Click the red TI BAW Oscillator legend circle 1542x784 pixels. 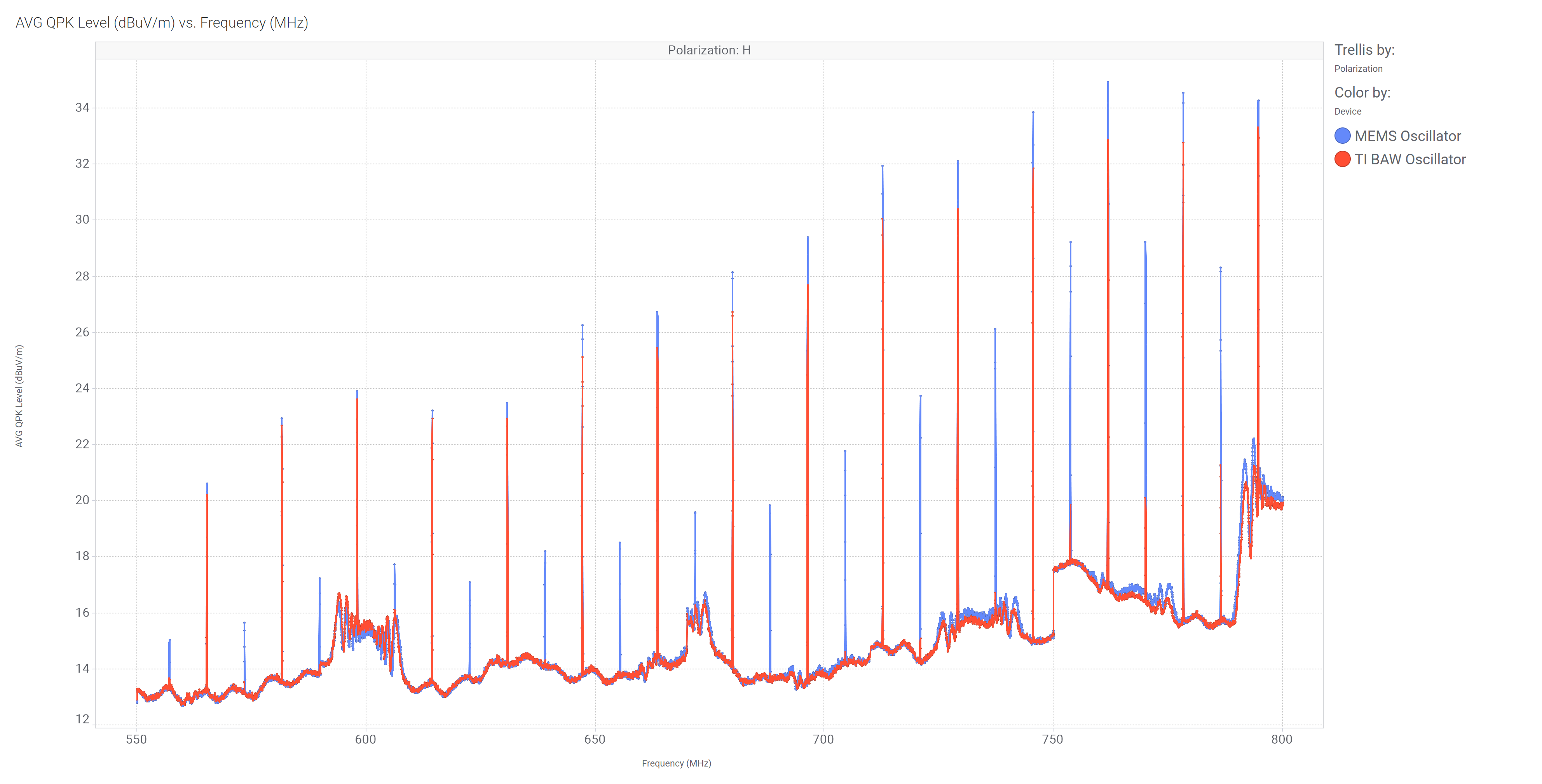pos(1342,159)
